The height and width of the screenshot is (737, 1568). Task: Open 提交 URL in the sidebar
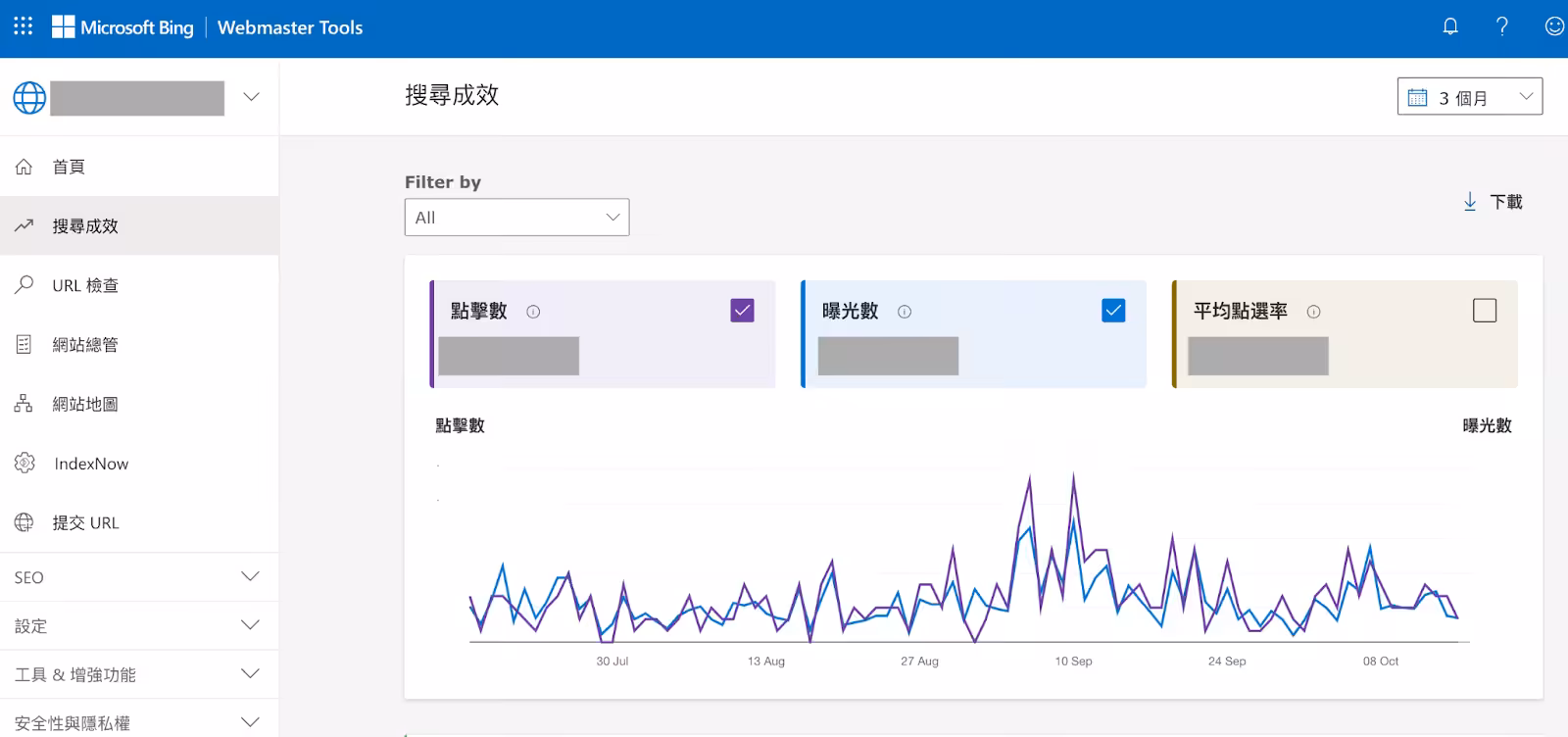[x=139, y=522]
